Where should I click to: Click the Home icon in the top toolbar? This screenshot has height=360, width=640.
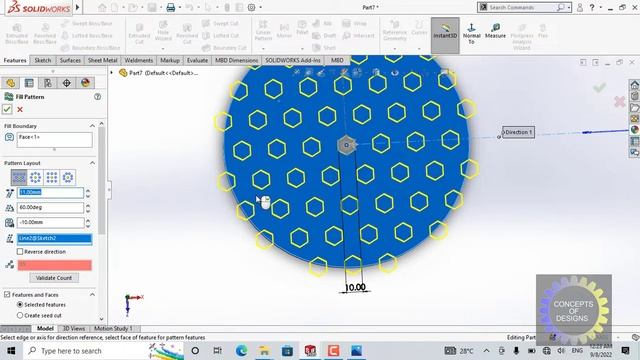(102, 7)
